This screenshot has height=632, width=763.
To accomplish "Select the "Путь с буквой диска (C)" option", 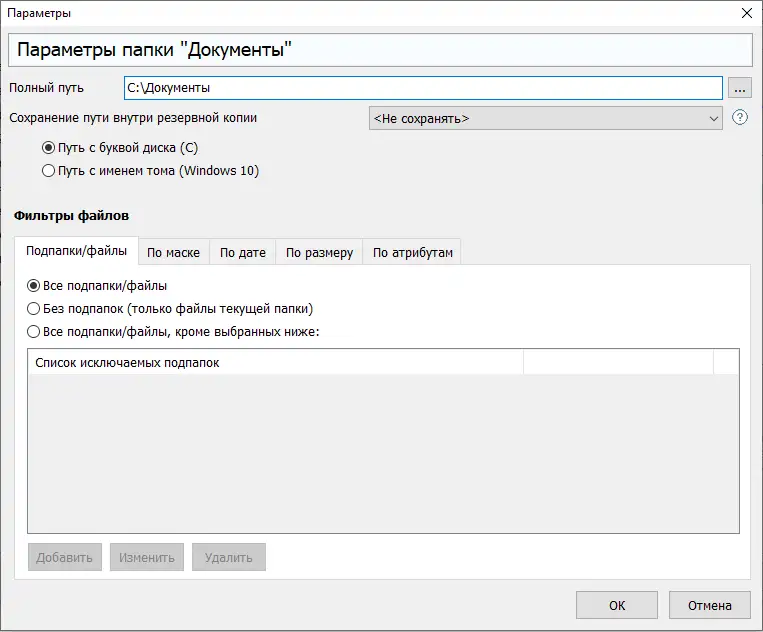I will pyautogui.click(x=48, y=148).
